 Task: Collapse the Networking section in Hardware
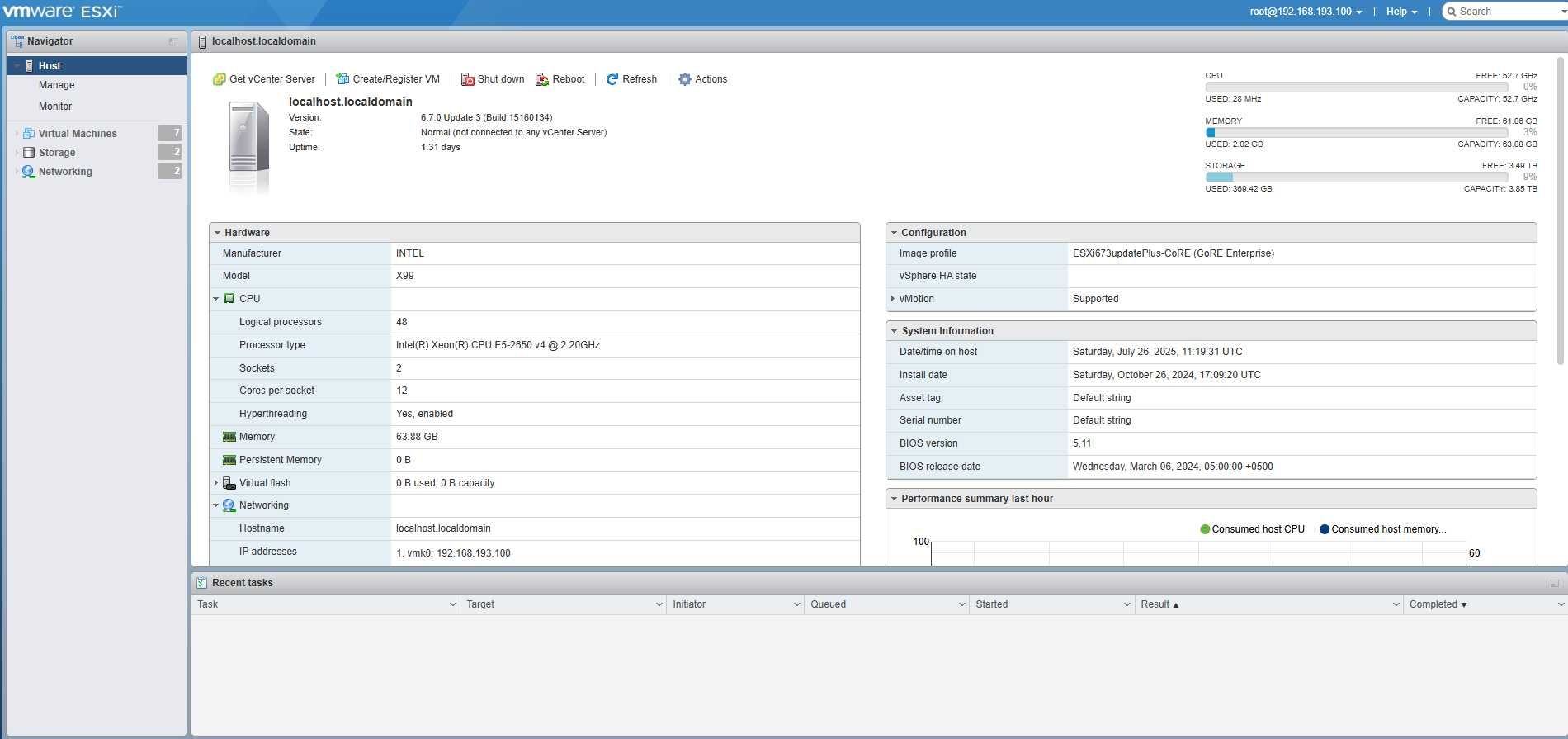216,505
